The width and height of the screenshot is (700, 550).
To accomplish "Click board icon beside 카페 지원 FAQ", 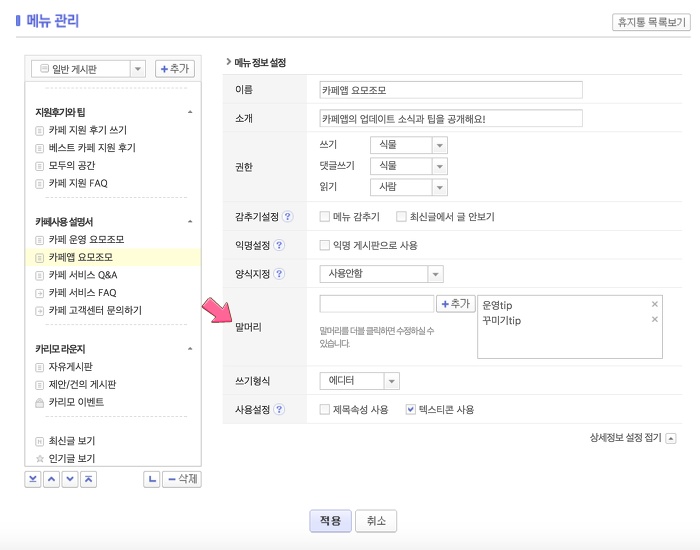I will pyautogui.click(x=39, y=183).
